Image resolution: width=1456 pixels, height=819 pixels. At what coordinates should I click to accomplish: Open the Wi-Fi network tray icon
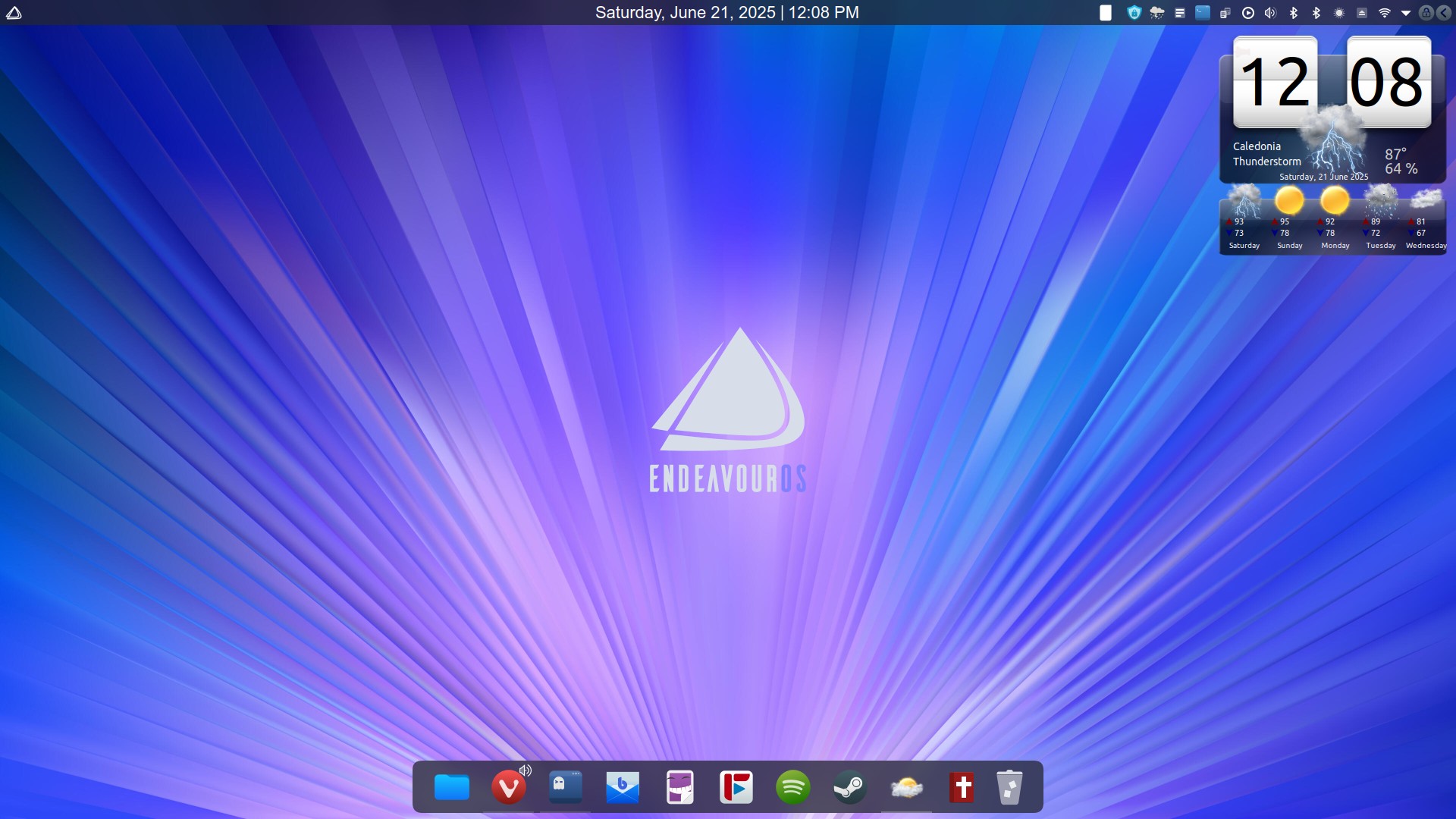coord(1384,13)
